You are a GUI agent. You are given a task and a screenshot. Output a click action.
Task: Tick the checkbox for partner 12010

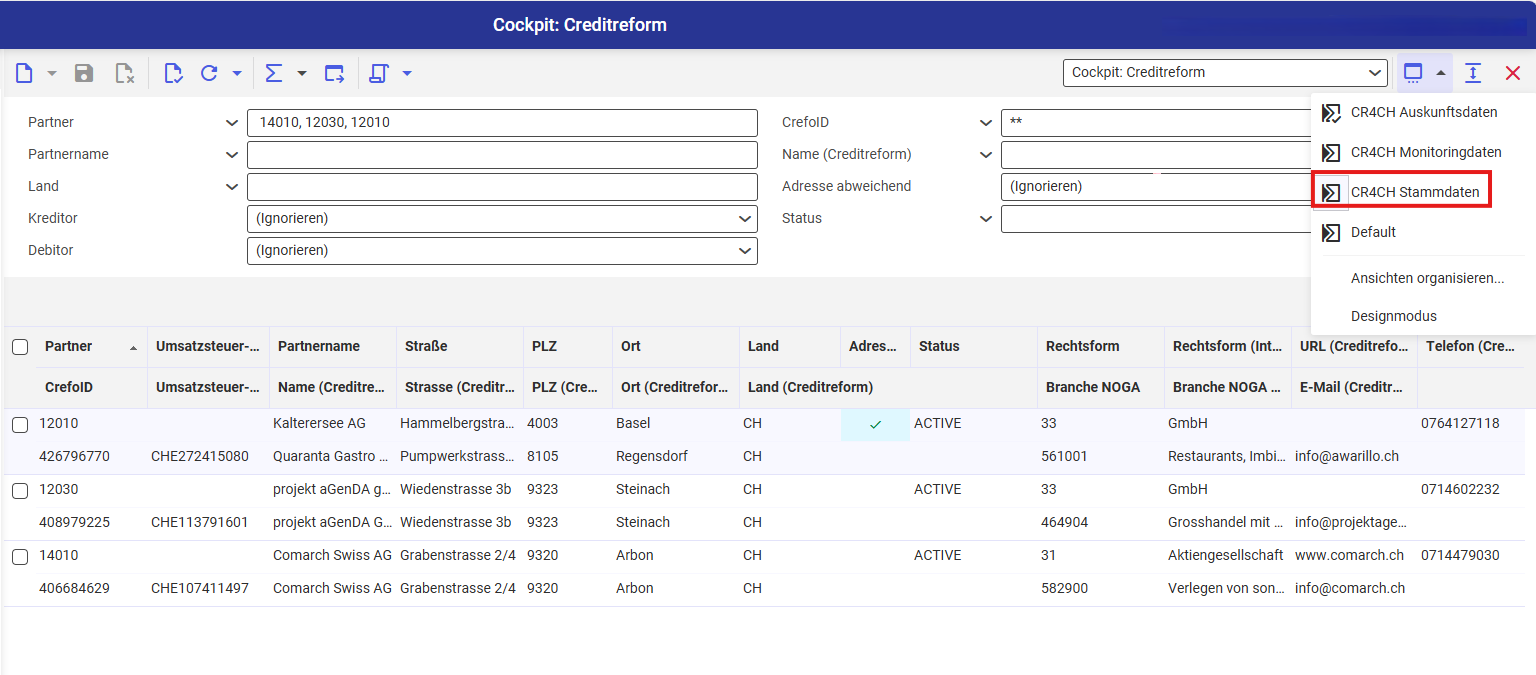click(20, 425)
